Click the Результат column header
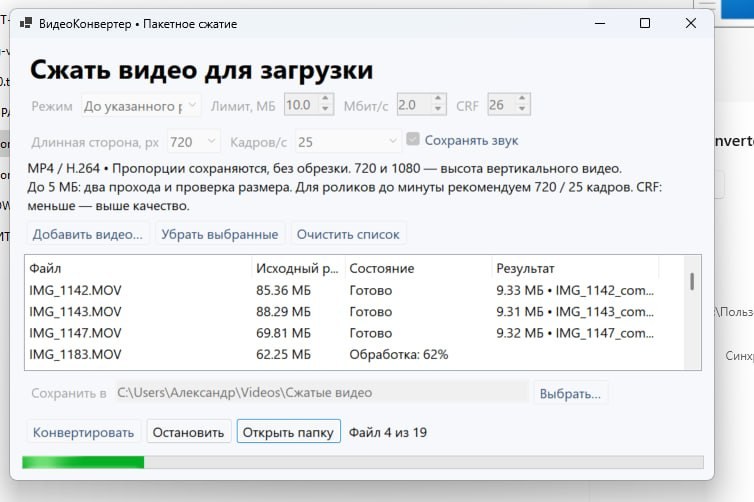 pos(575,268)
